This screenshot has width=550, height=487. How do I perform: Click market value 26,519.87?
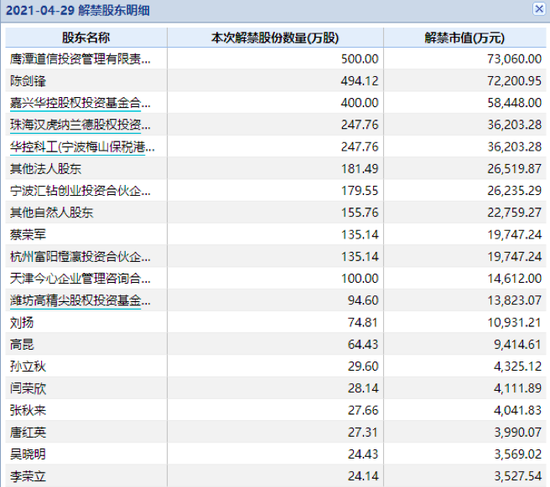(x=514, y=169)
